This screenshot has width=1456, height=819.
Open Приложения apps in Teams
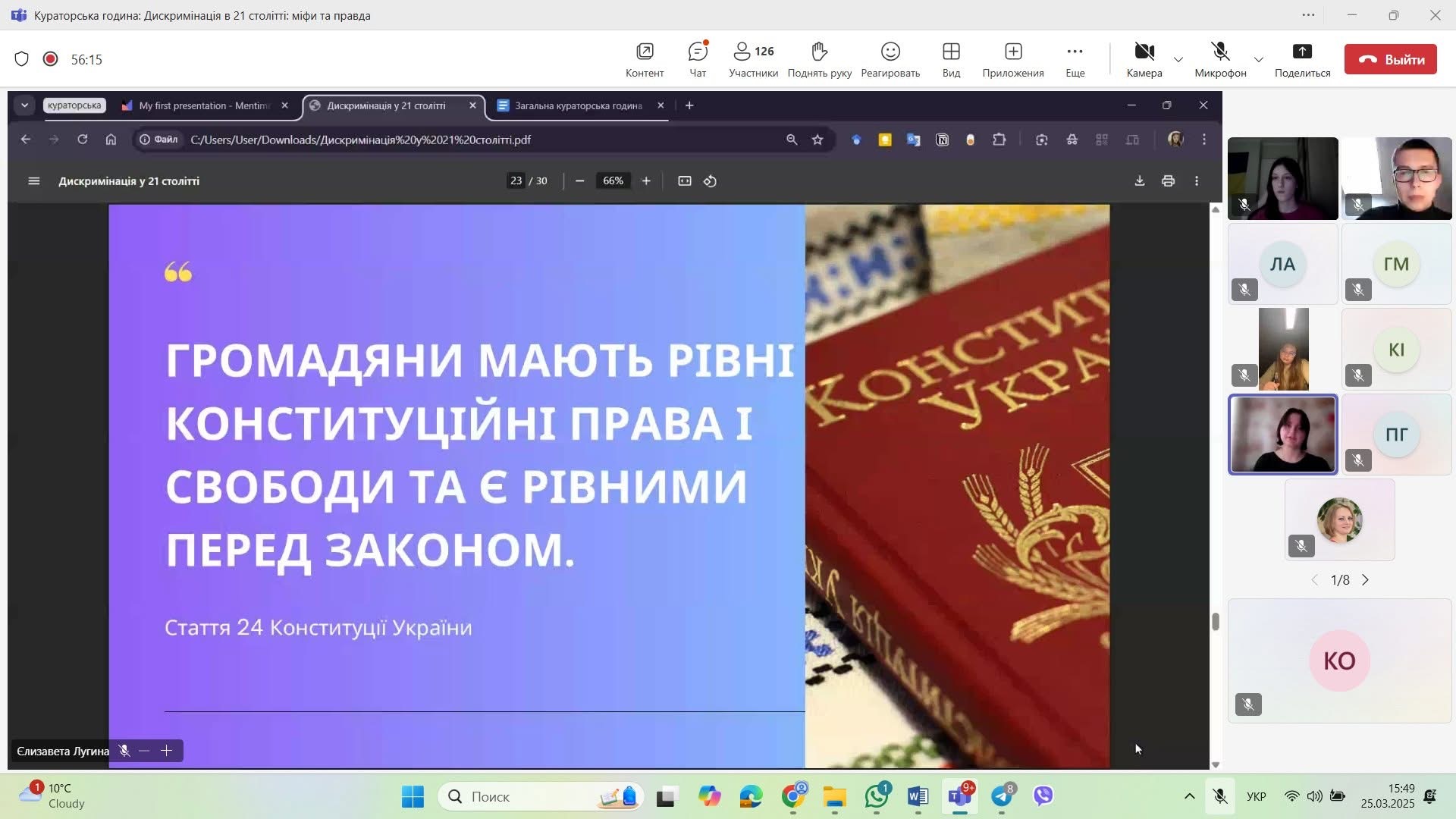tap(1012, 59)
